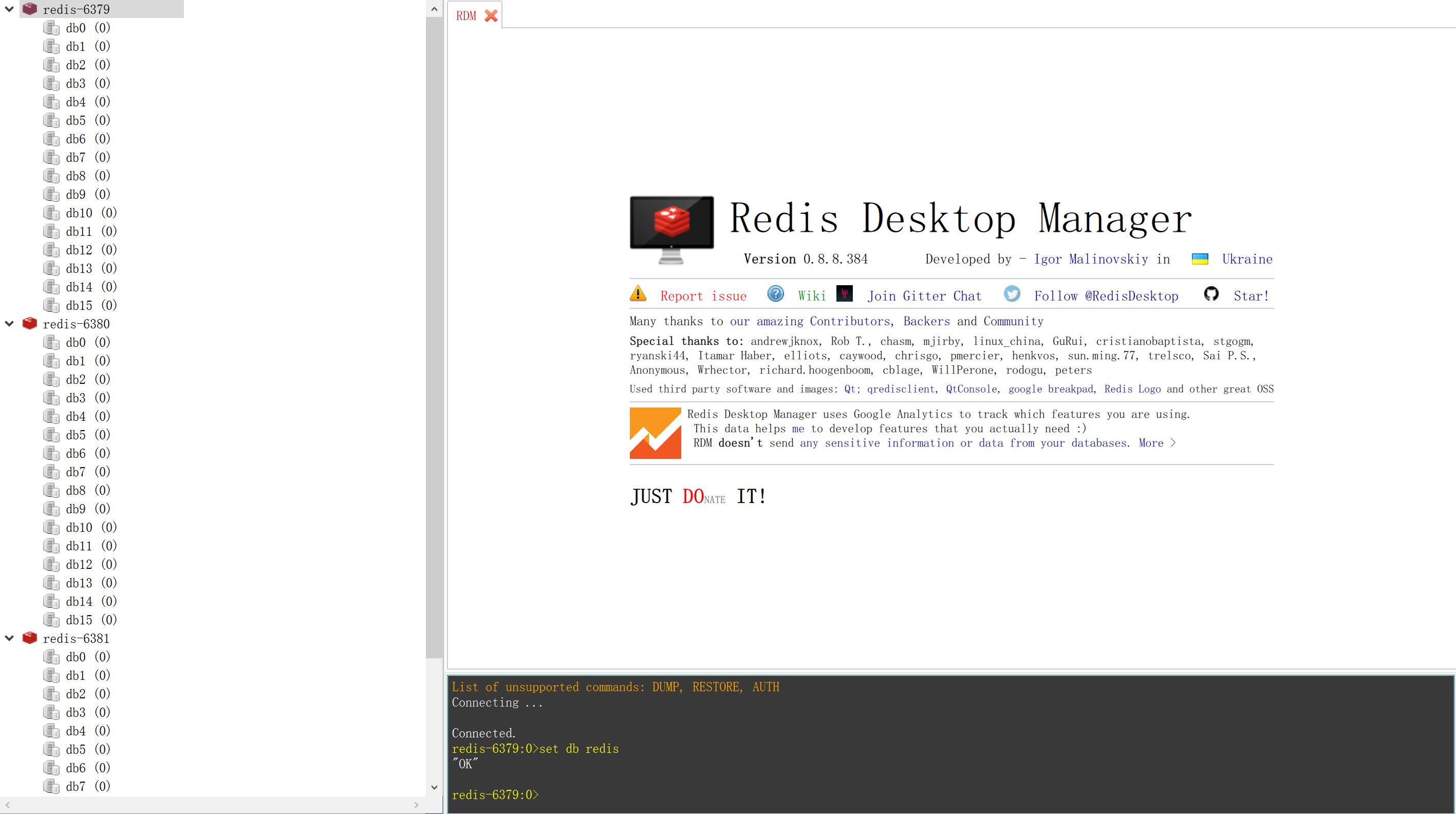Click the redis-6379 server icon
The height and width of the screenshot is (814, 1456).
pos(29,9)
